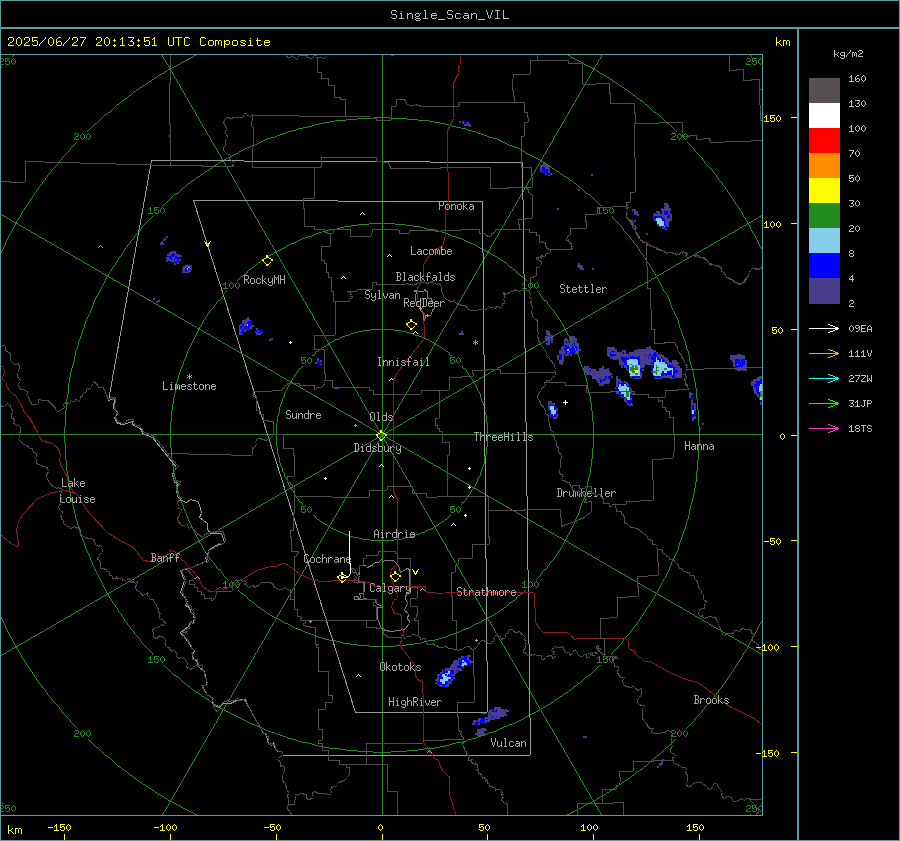The image size is (900, 841).
Task: Click the 09EA legend label
Action: [860, 328]
